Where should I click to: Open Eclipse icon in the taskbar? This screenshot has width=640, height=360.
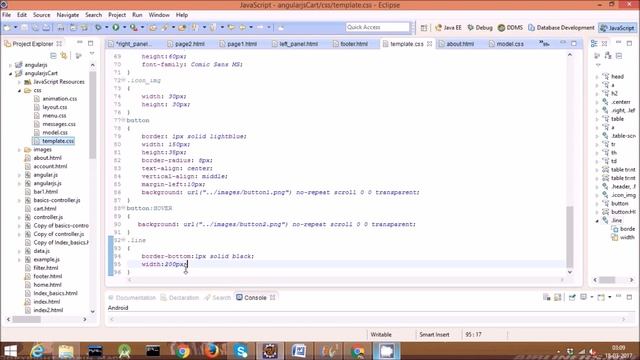coord(270,351)
